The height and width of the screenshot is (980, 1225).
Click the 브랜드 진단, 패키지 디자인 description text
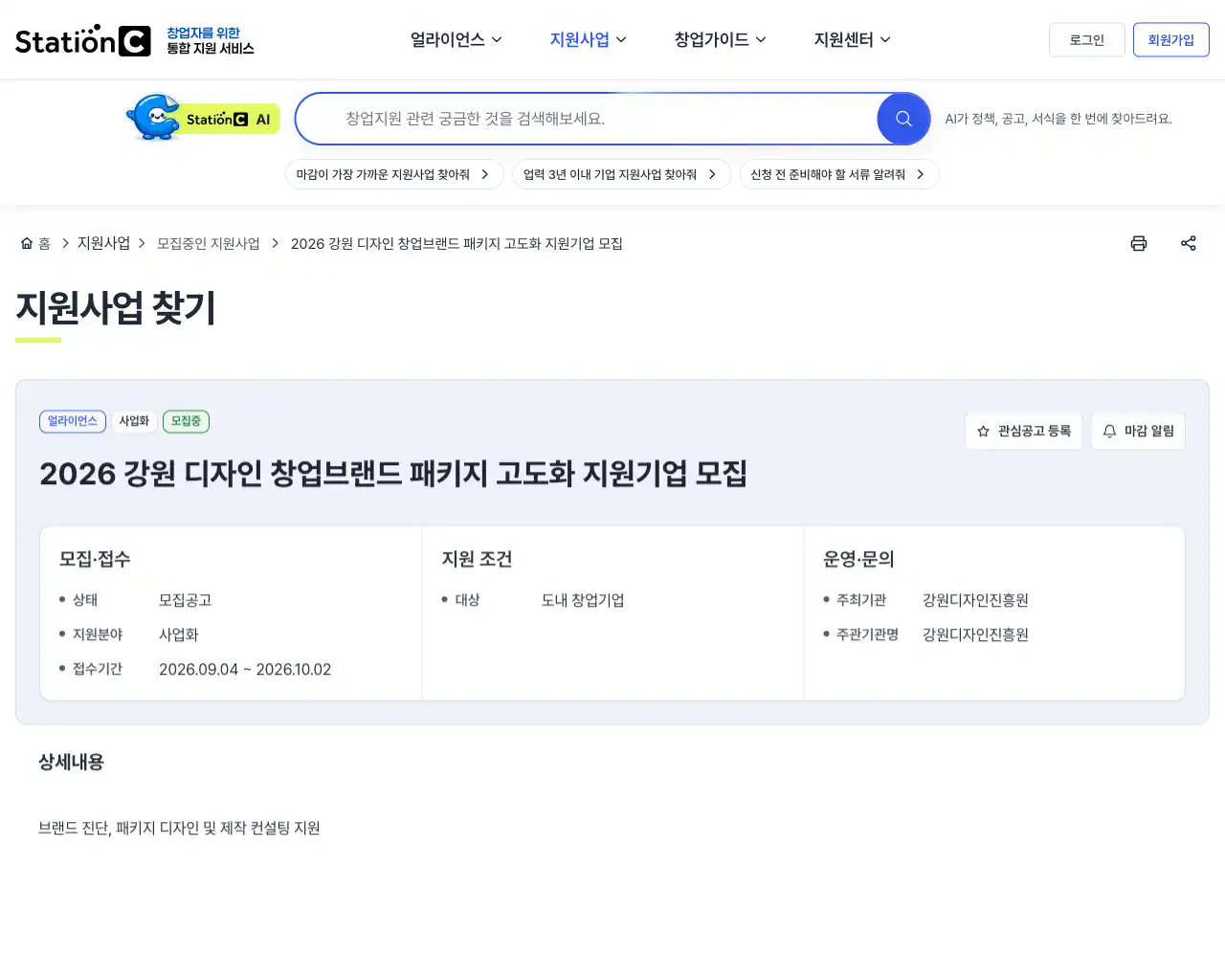pos(179,828)
